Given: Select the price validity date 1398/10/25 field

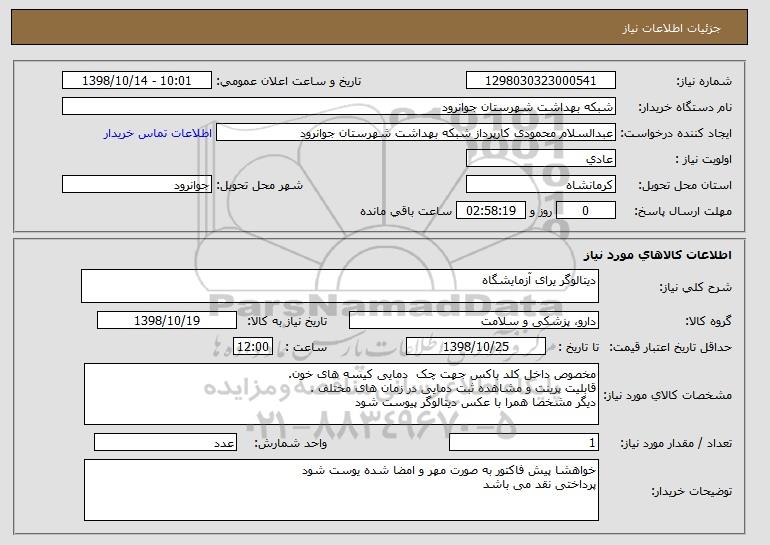Looking at the screenshot, I should coord(476,347).
